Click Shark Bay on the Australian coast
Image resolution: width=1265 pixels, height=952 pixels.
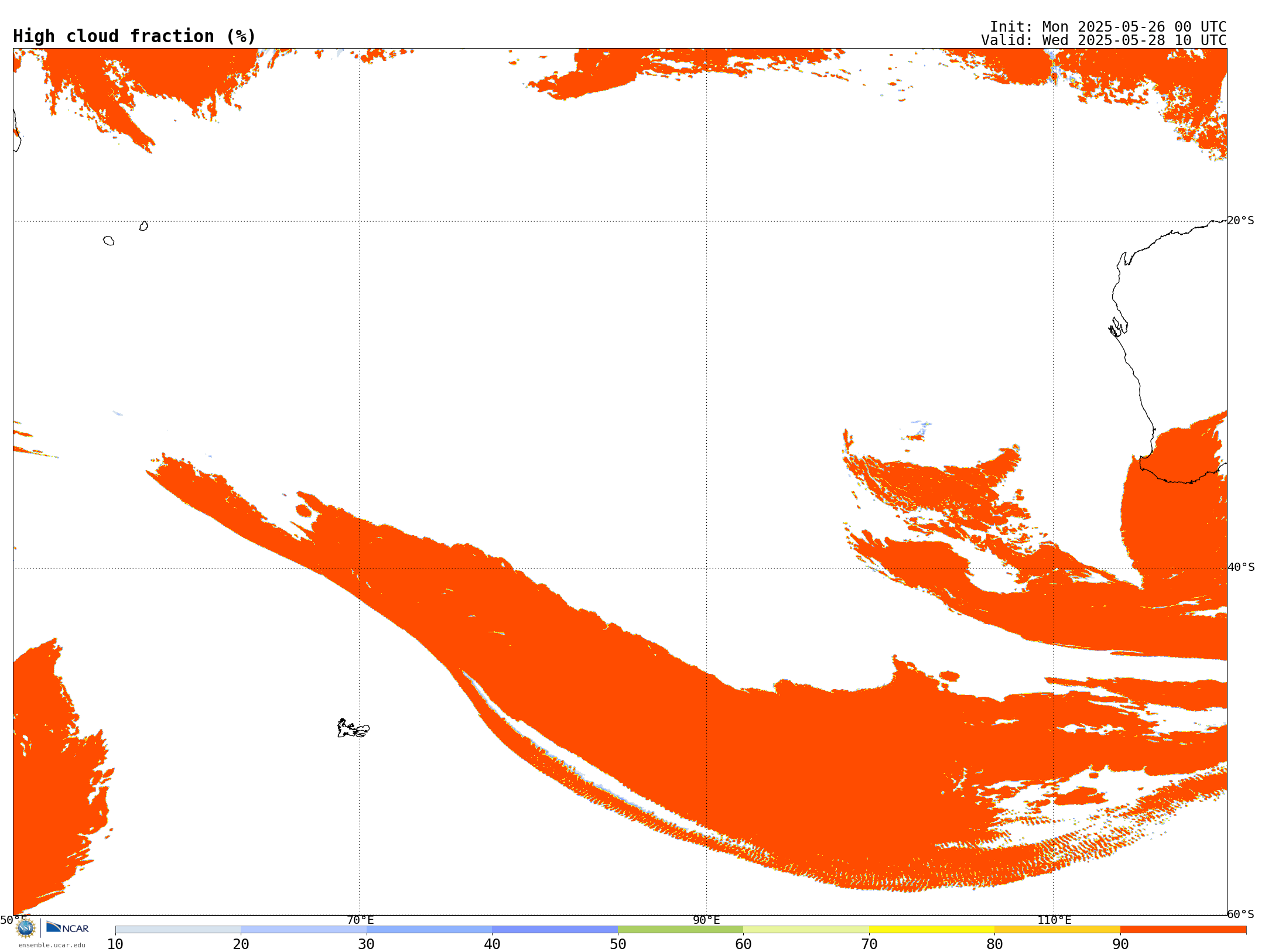[1118, 327]
